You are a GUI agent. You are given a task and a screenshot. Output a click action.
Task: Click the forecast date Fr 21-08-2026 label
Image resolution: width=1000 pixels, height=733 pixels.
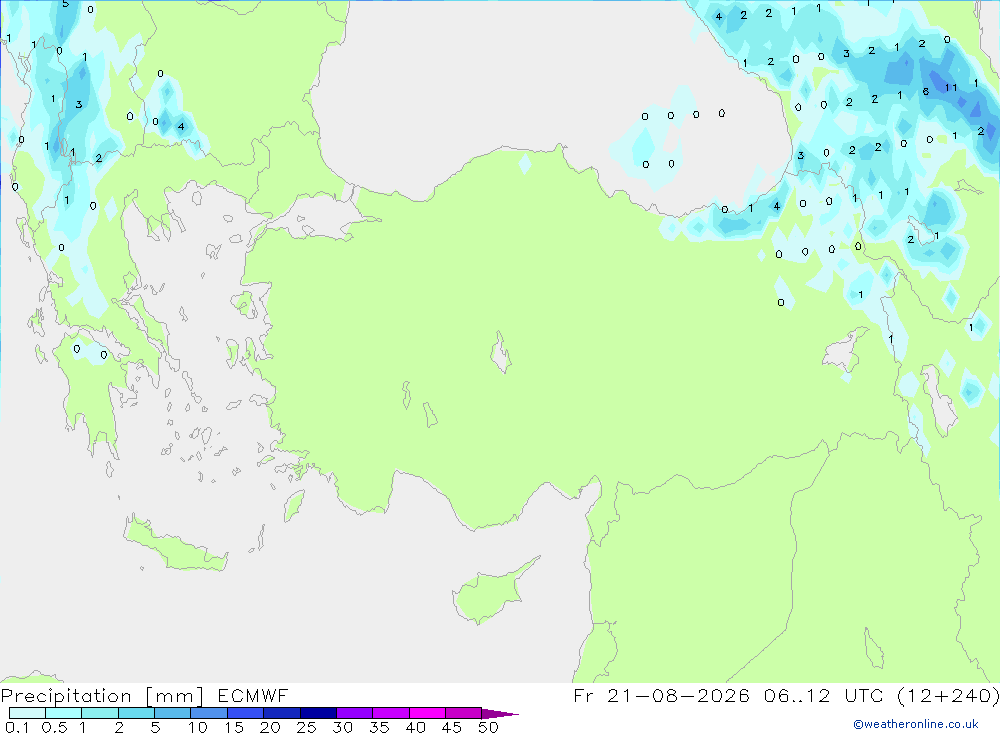click(x=661, y=695)
